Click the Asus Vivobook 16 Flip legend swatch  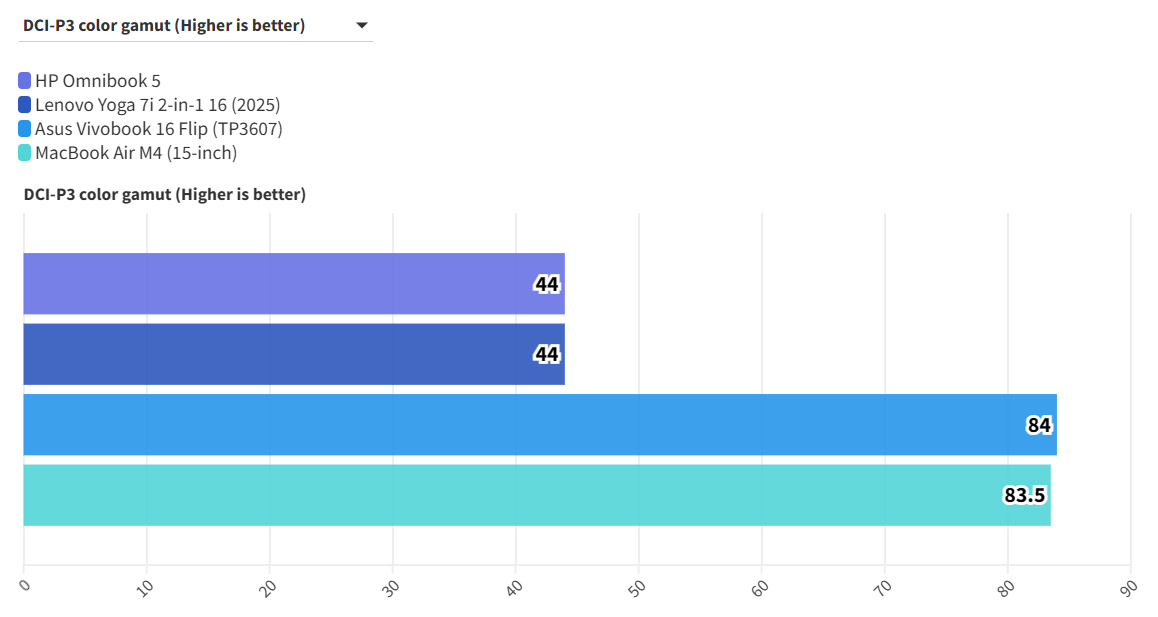pos(25,129)
